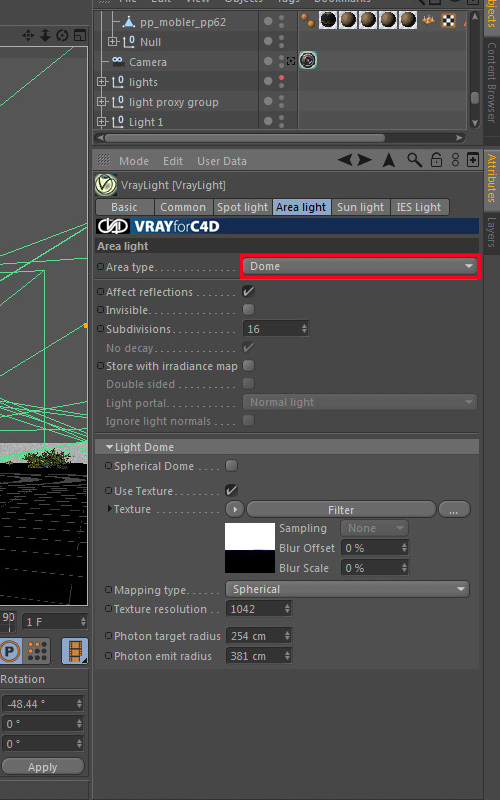Uncheck the Affect reflections checkbox
Screen dimensions: 500x800
(x=248, y=291)
